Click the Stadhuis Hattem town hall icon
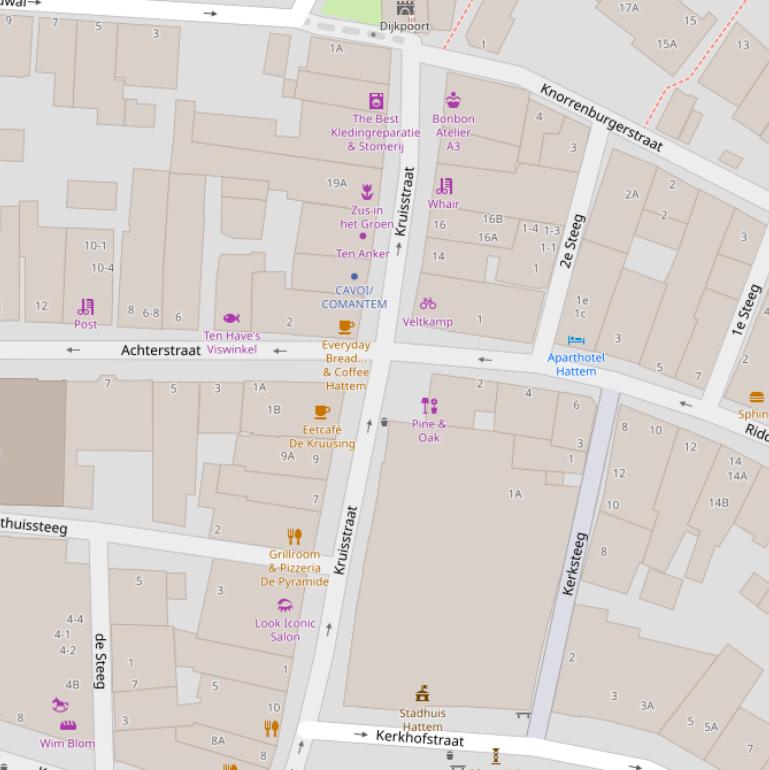769x770 pixels. click(x=422, y=694)
